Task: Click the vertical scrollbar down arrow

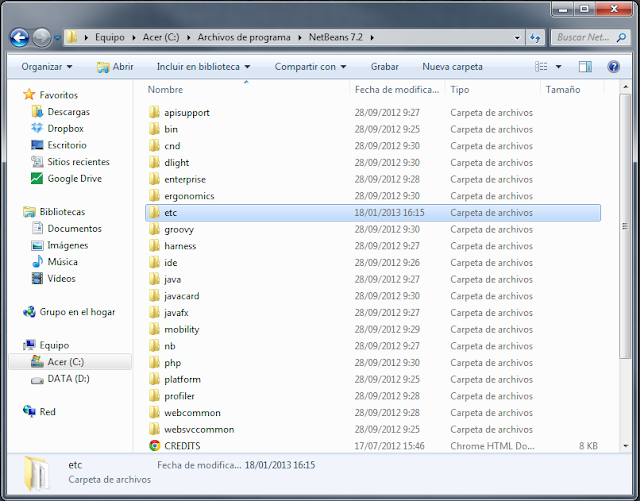Action: [x=625, y=446]
